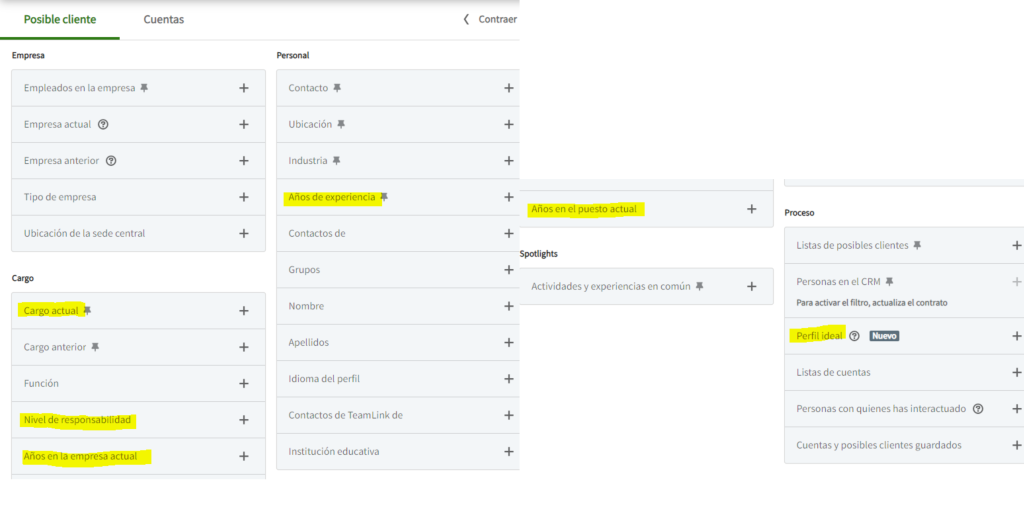Add Actividades y experiencias en común filter
1024x512 pixels.
[752, 286]
